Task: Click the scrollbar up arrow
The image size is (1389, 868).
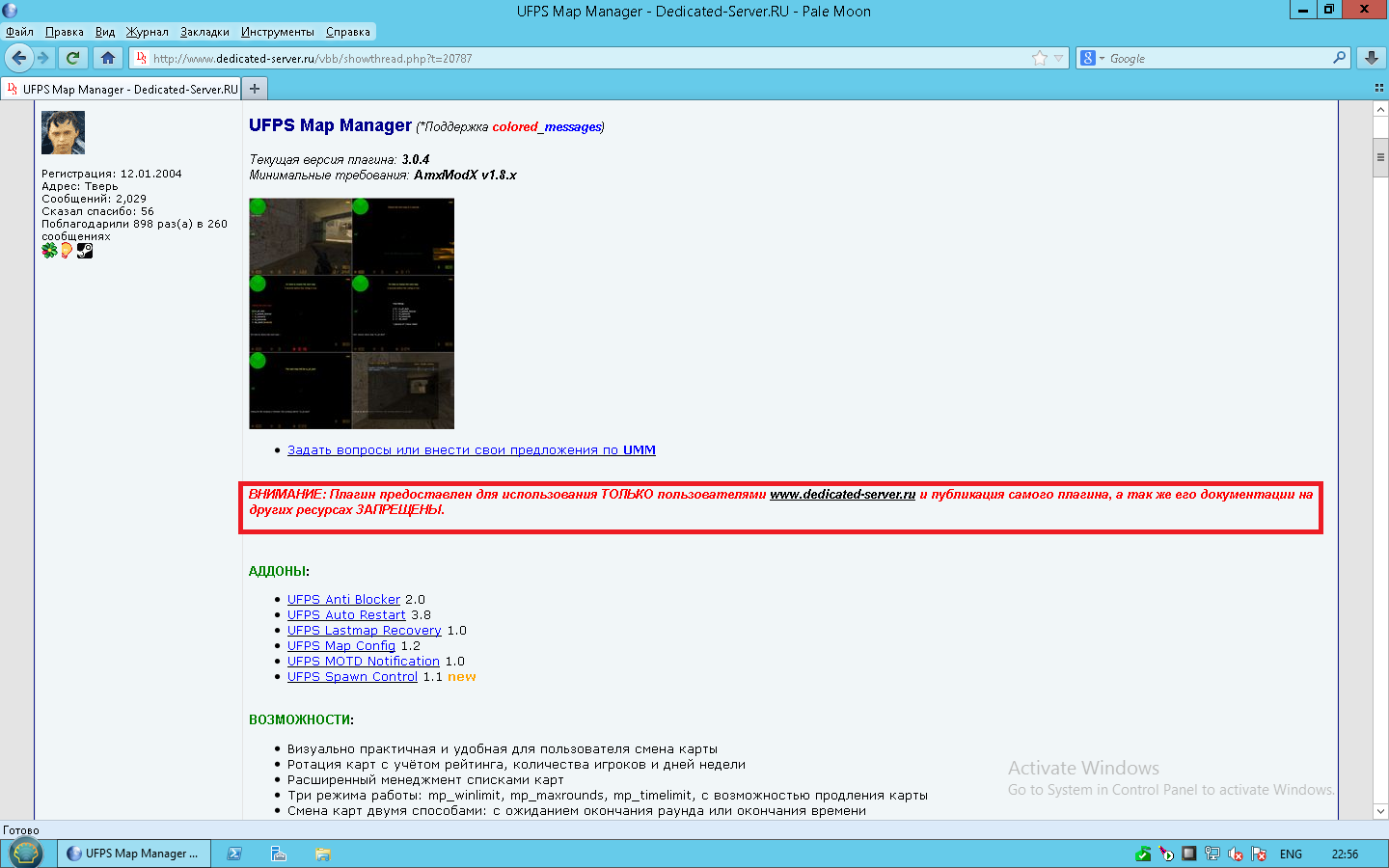Action: [x=1380, y=109]
